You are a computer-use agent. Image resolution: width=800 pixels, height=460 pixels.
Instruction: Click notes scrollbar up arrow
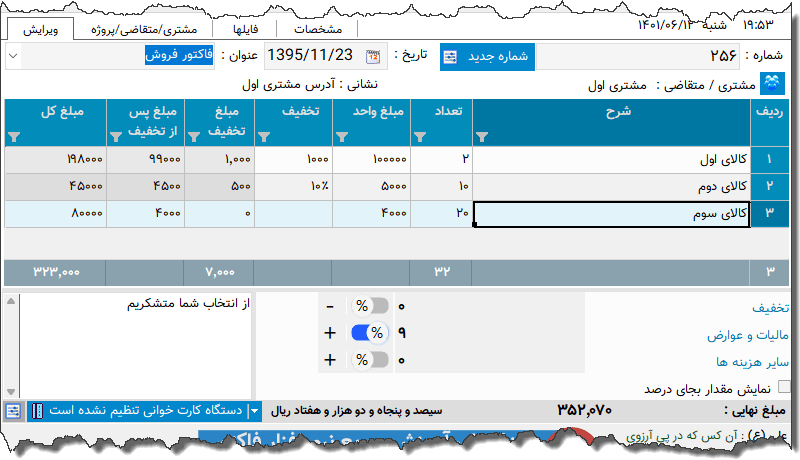[11, 301]
